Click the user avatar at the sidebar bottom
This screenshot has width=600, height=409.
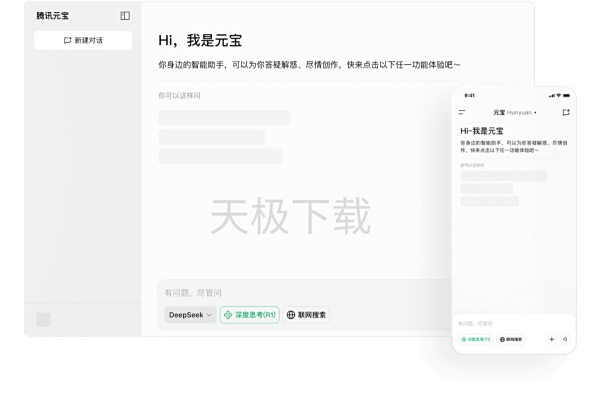43,319
